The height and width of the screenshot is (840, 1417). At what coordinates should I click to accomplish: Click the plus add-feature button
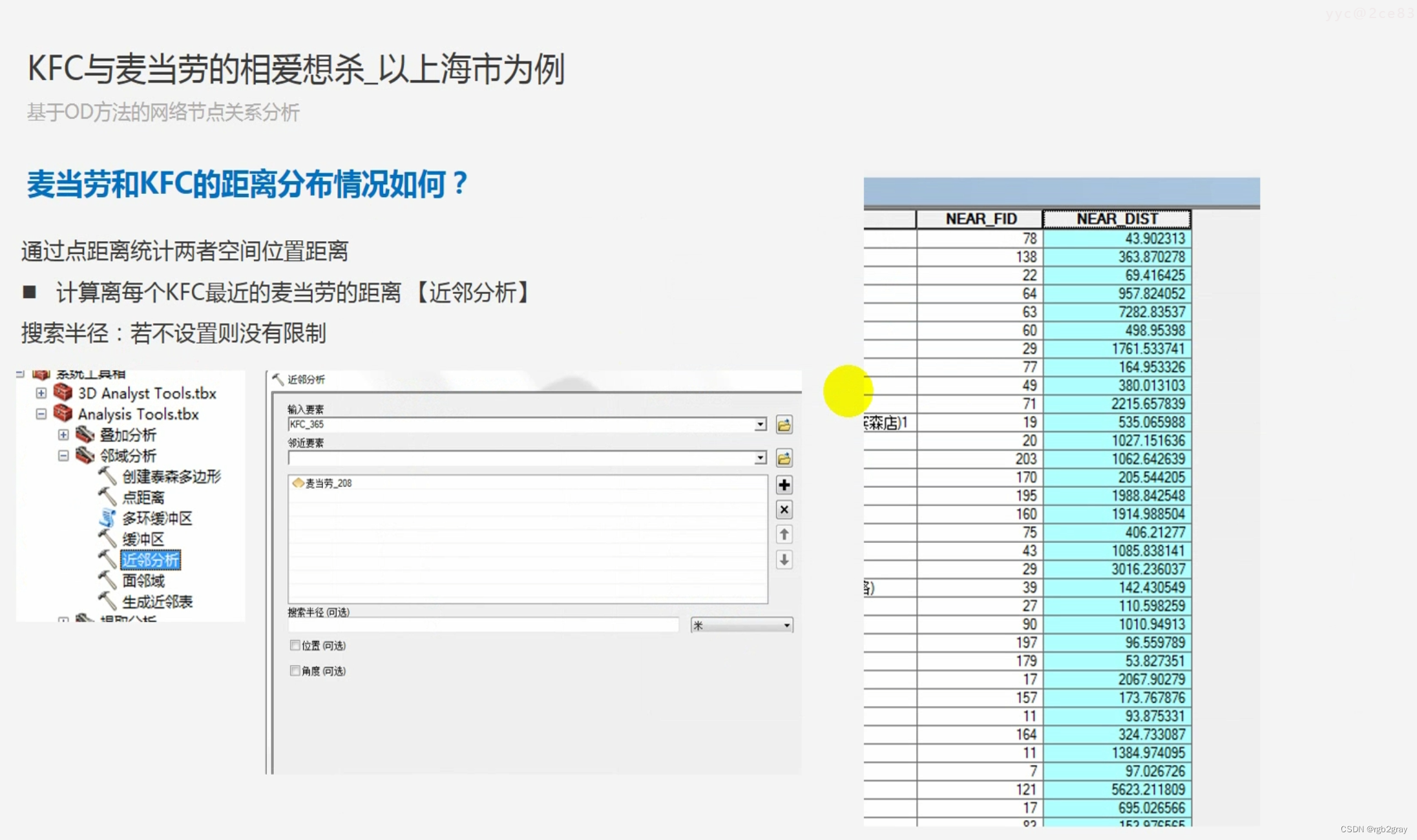click(x=784, y=485)
